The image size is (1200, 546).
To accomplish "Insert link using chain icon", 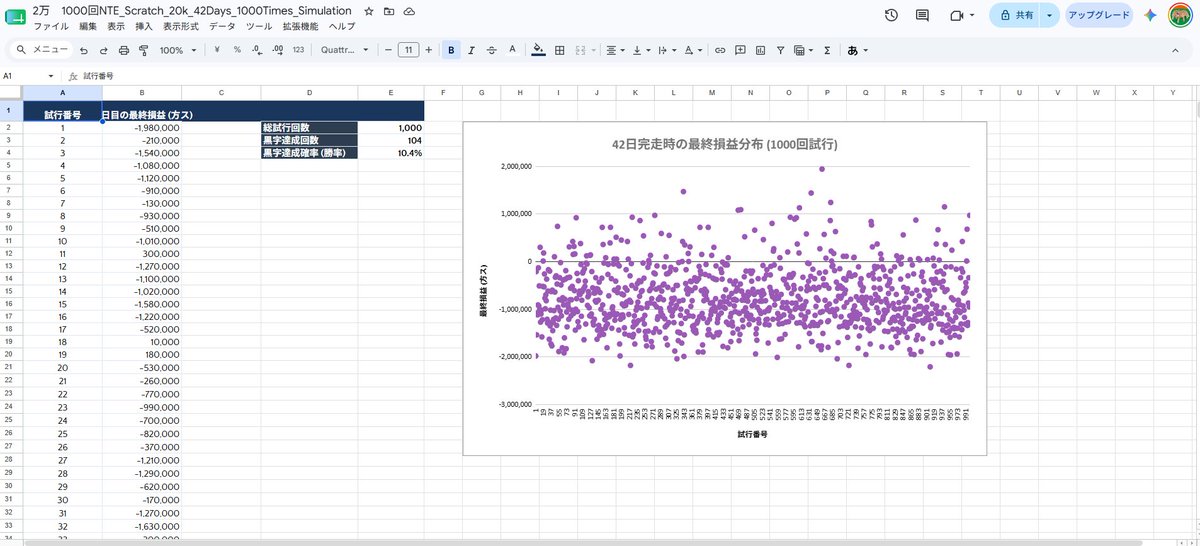I will coord(720,49).
